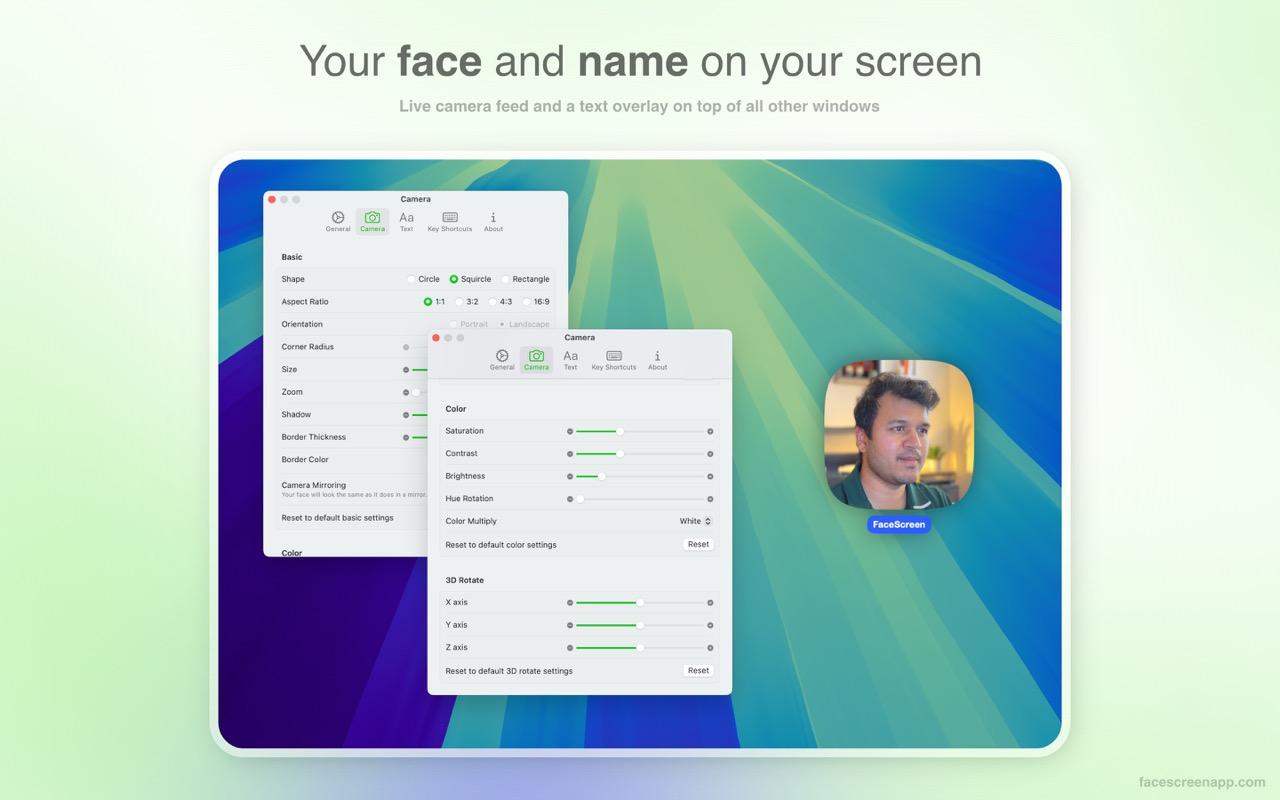Image resolution: width=1280 pixels, height=800 pixels.
Task: Open the General settings tab icon
Action: (502, 357)
